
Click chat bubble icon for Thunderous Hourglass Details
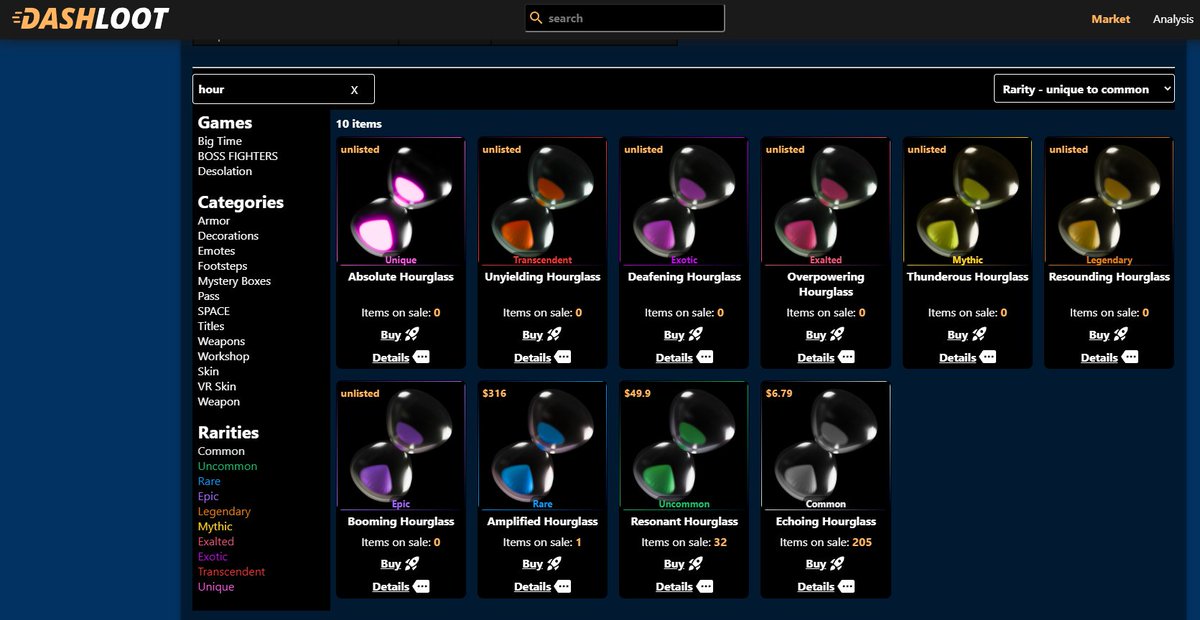coord(989,357)
